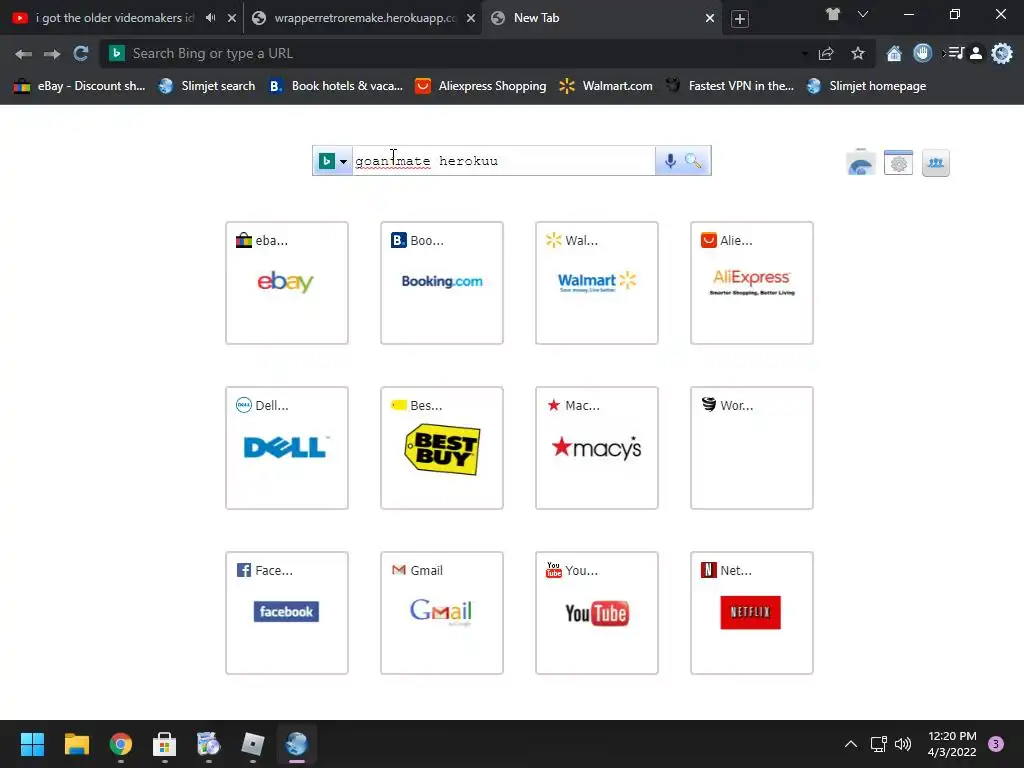Open address bar suggestions dropdown arrow
Viewport: 1024px width, 768px height.
pyautogui.click(x=805, y=54)
